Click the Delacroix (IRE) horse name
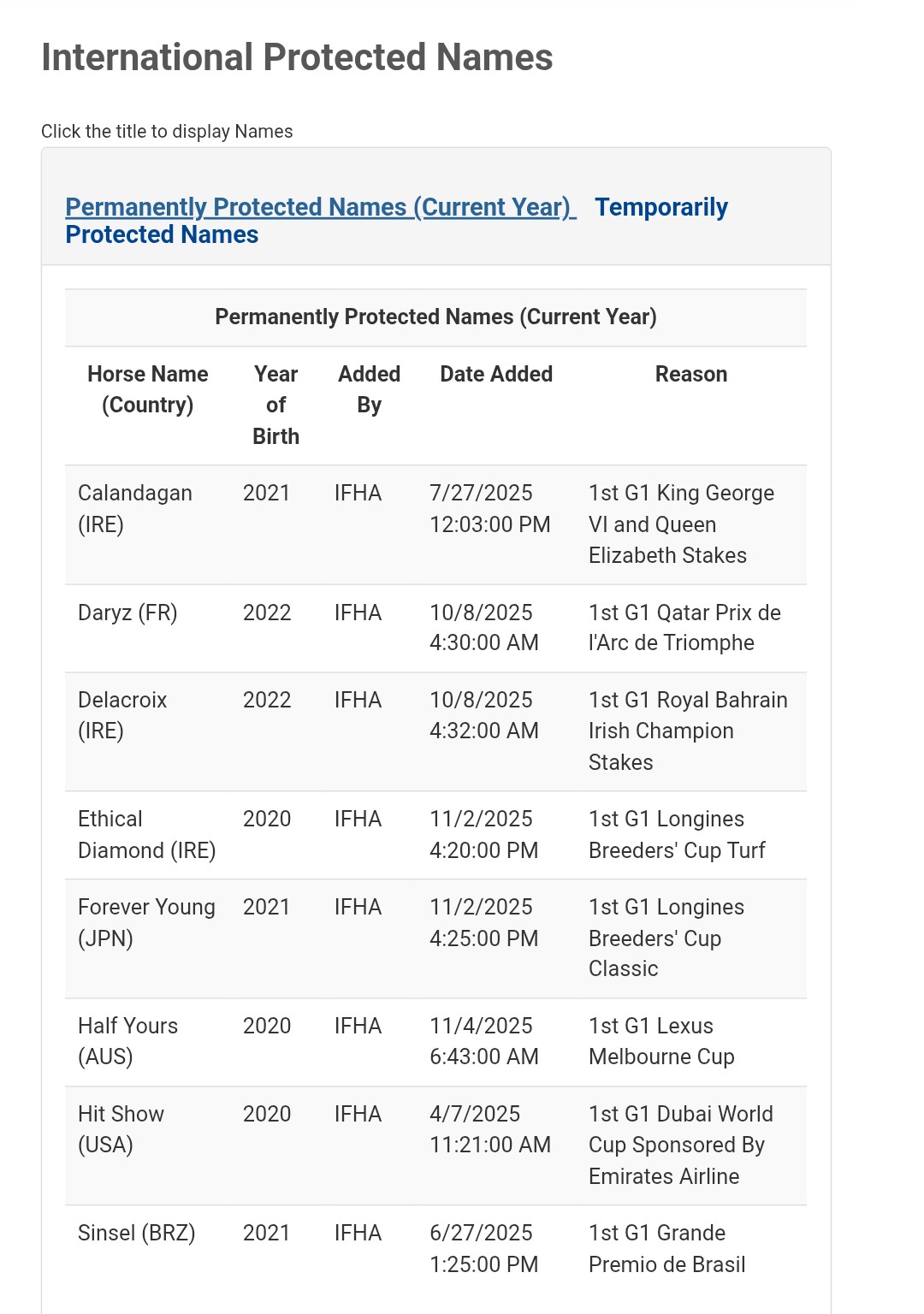 [122, 715]
